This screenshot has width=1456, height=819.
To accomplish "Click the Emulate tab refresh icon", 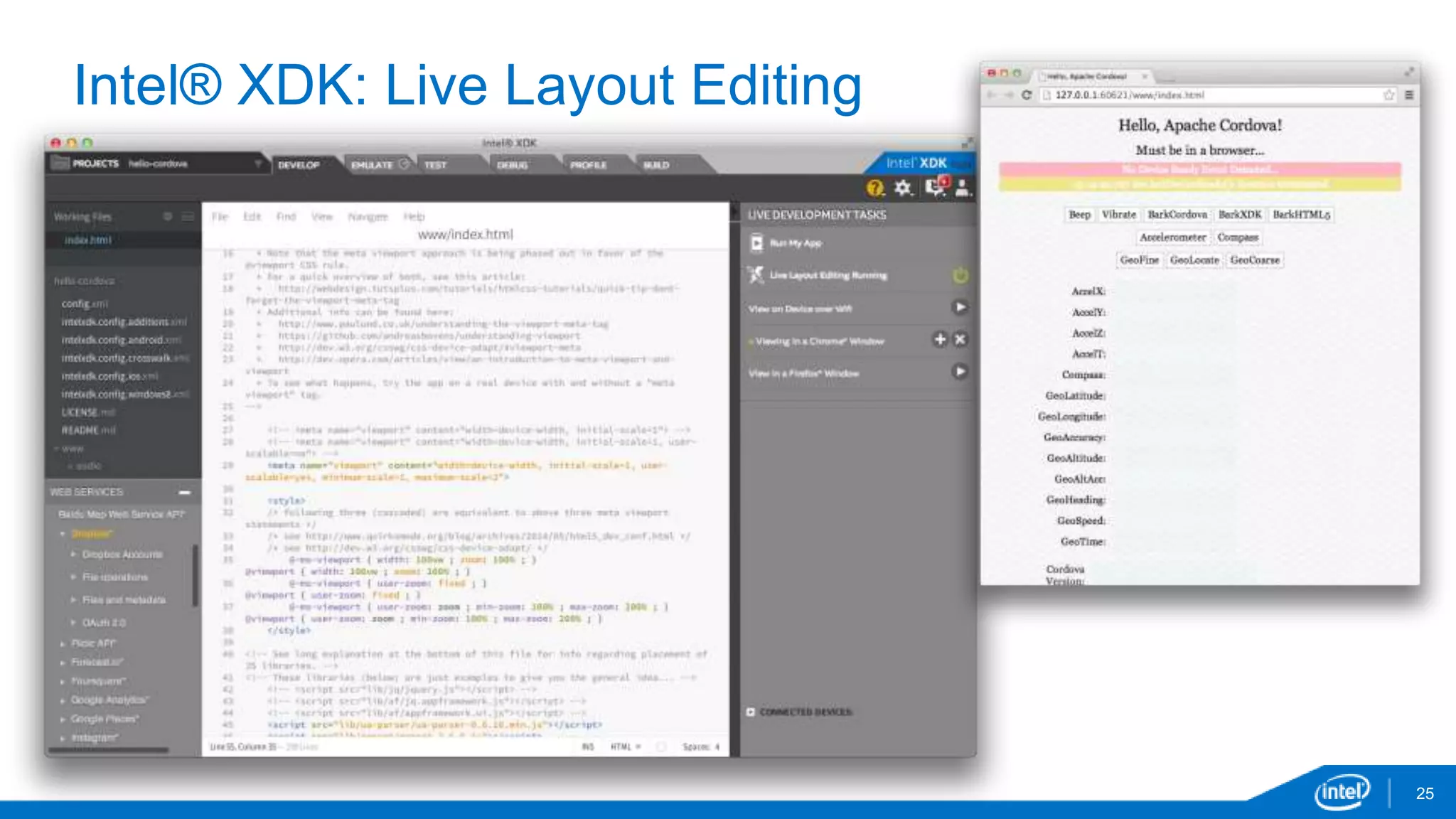I will 404,164.
